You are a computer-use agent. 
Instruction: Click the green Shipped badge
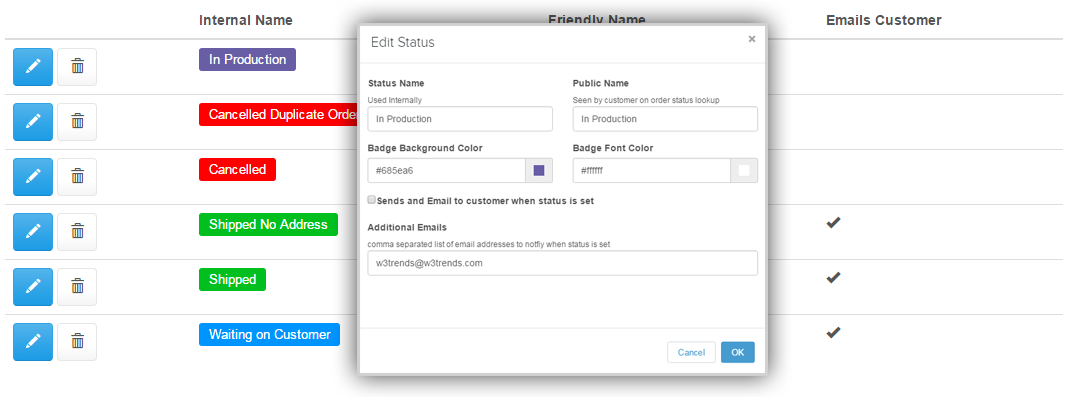click(232, 279)
